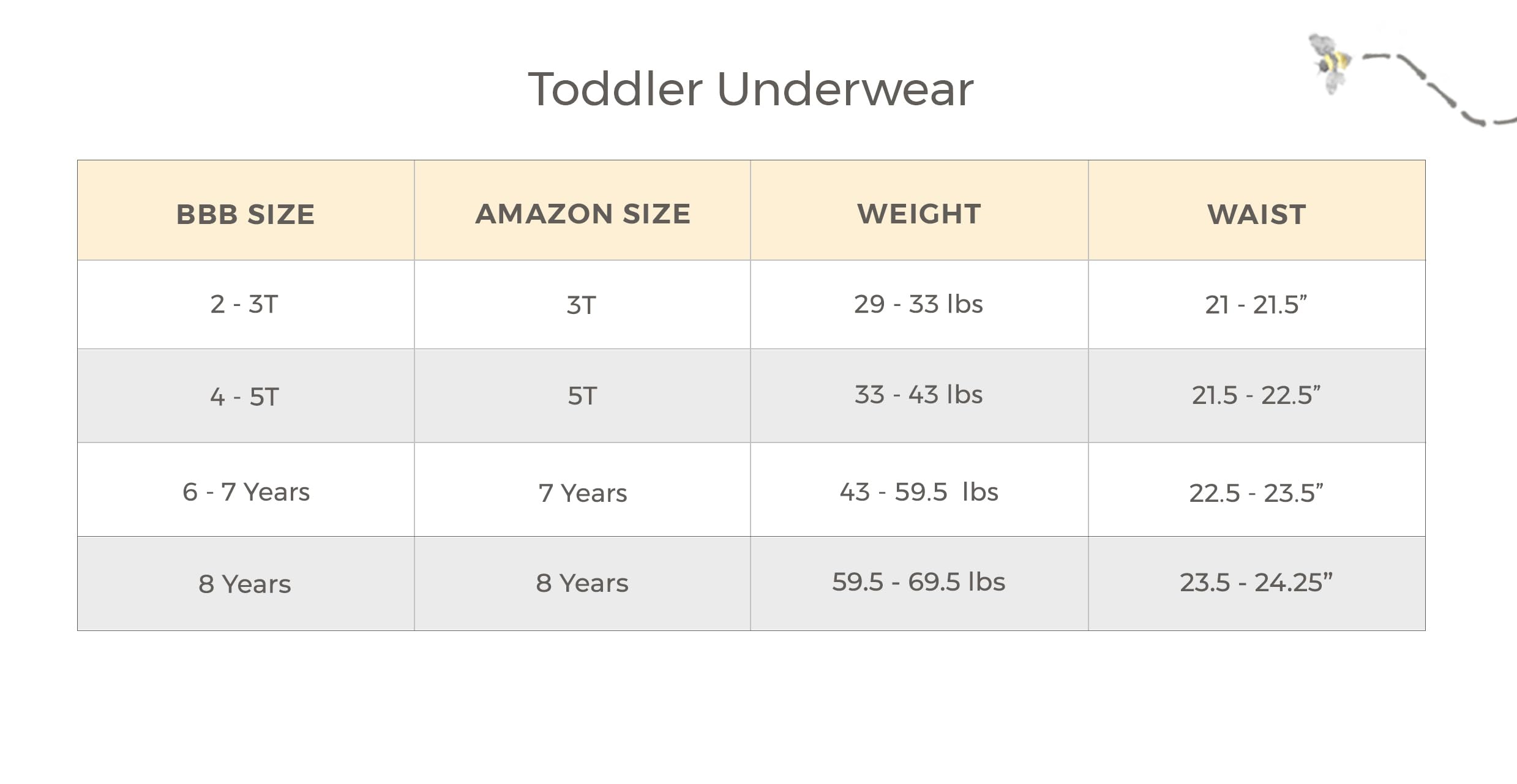Click the 33 - 43 lbs weight cell
Viewport: 1517px width, 784px height.
click(x=920, y=396)
